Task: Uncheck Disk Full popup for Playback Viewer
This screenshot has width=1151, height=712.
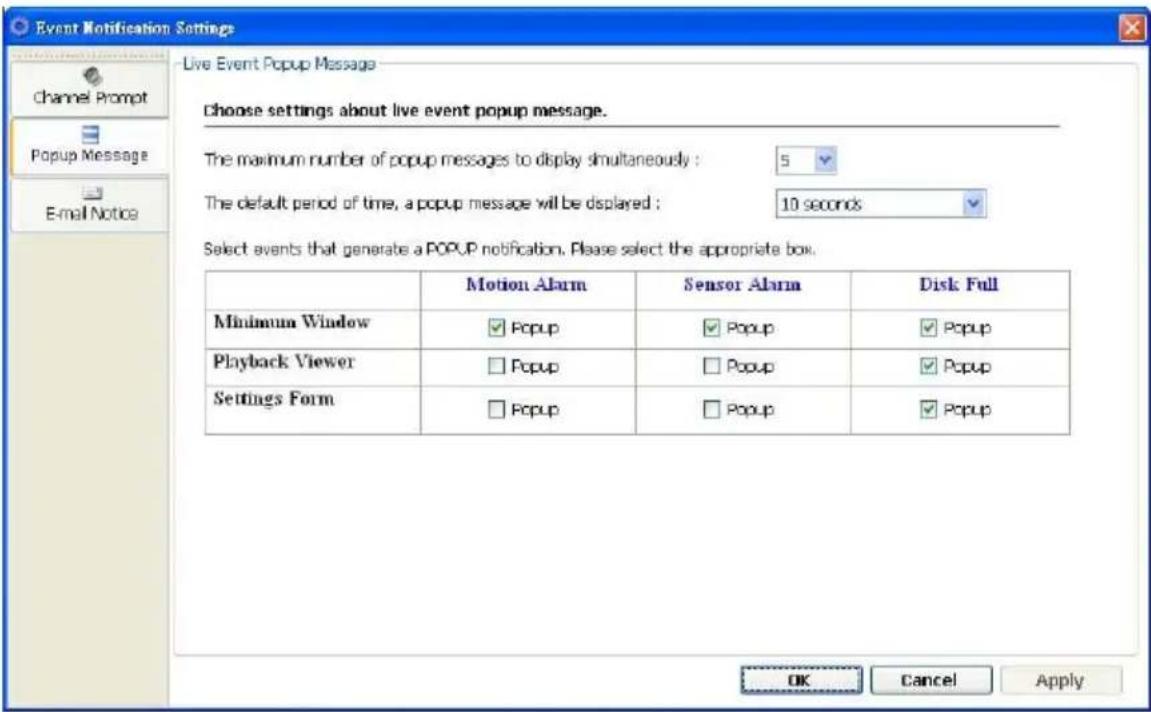Action: tap(929, 366)
